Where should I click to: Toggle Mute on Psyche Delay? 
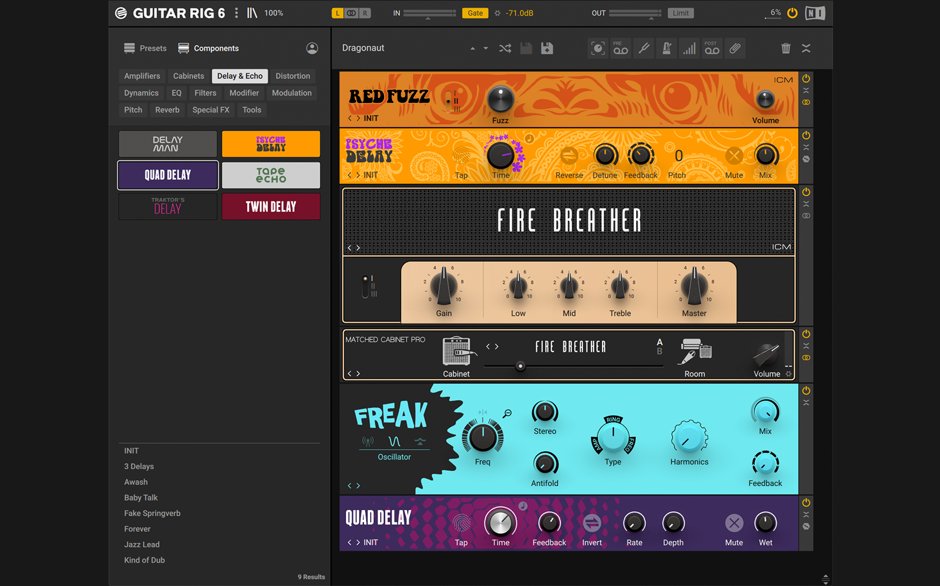pyautogui.click(x=734, y=156)
